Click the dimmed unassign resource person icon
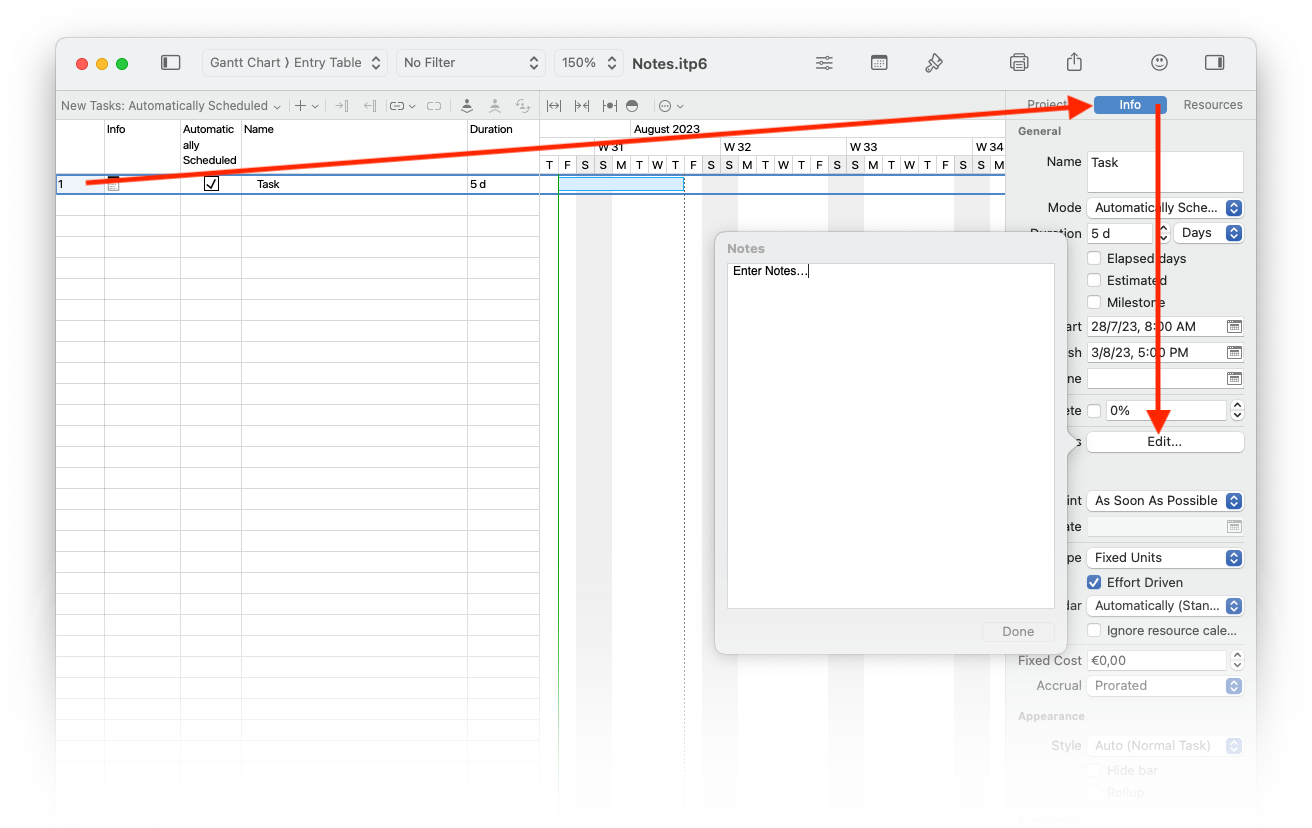 [495, 105]
